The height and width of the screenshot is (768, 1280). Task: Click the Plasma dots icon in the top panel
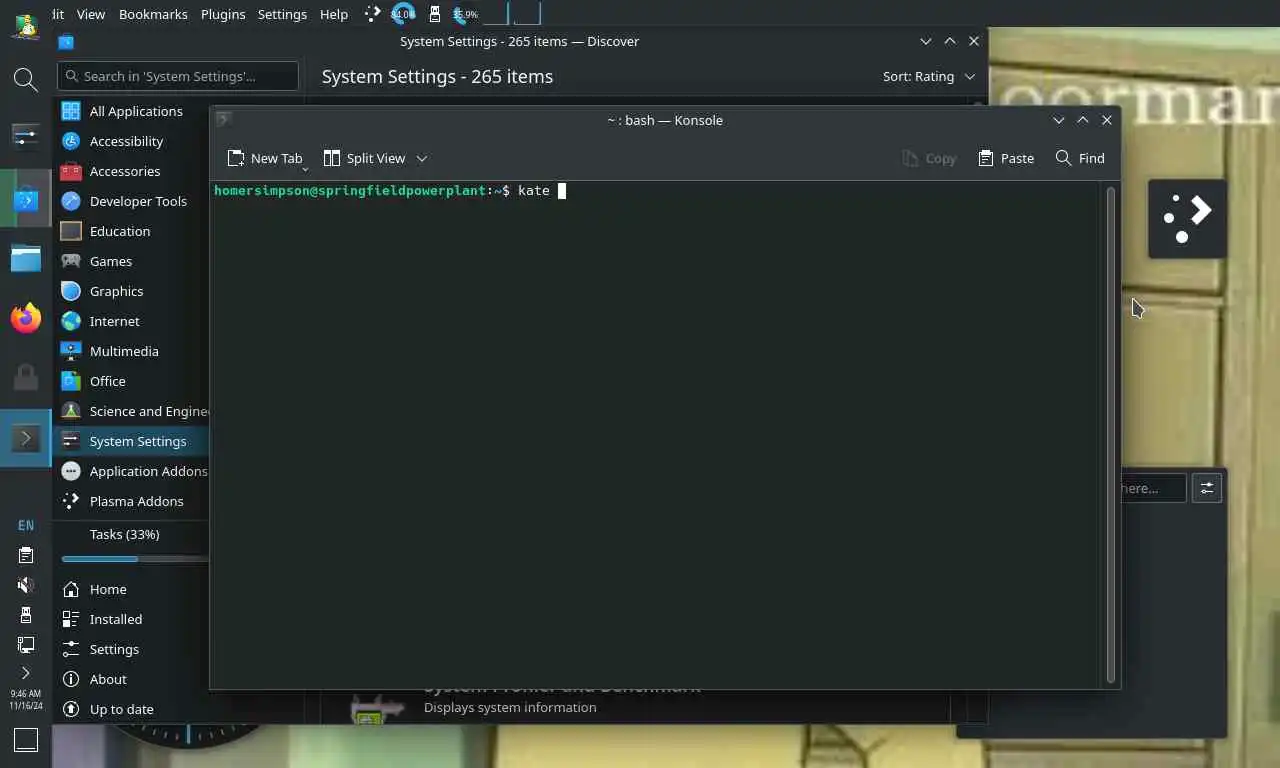click(x=372, y=14)
